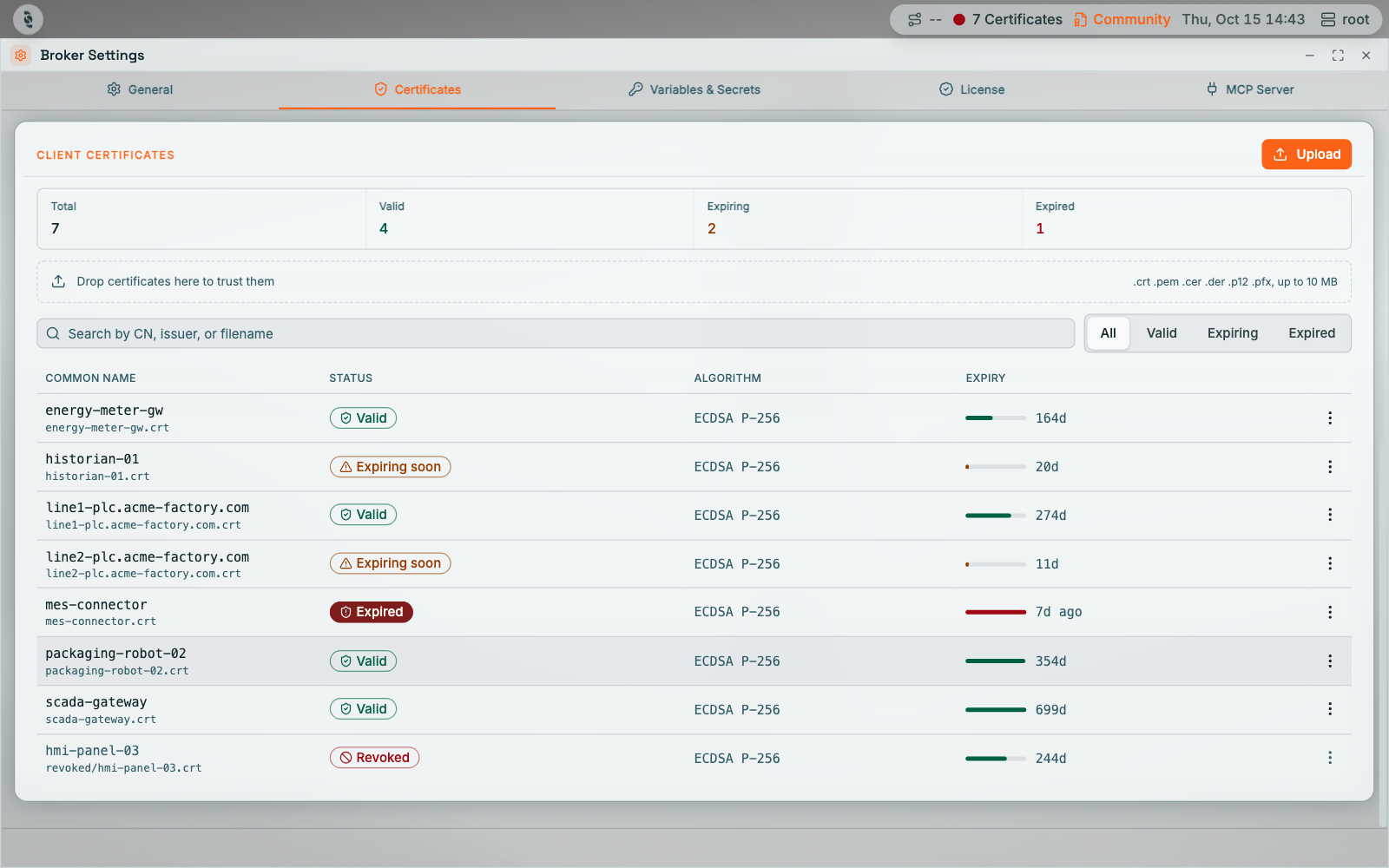Screen dimensions: 1389x868
Task: Focus the Search by CN, issuer, or filename field
Action: (x=556, y=333)
